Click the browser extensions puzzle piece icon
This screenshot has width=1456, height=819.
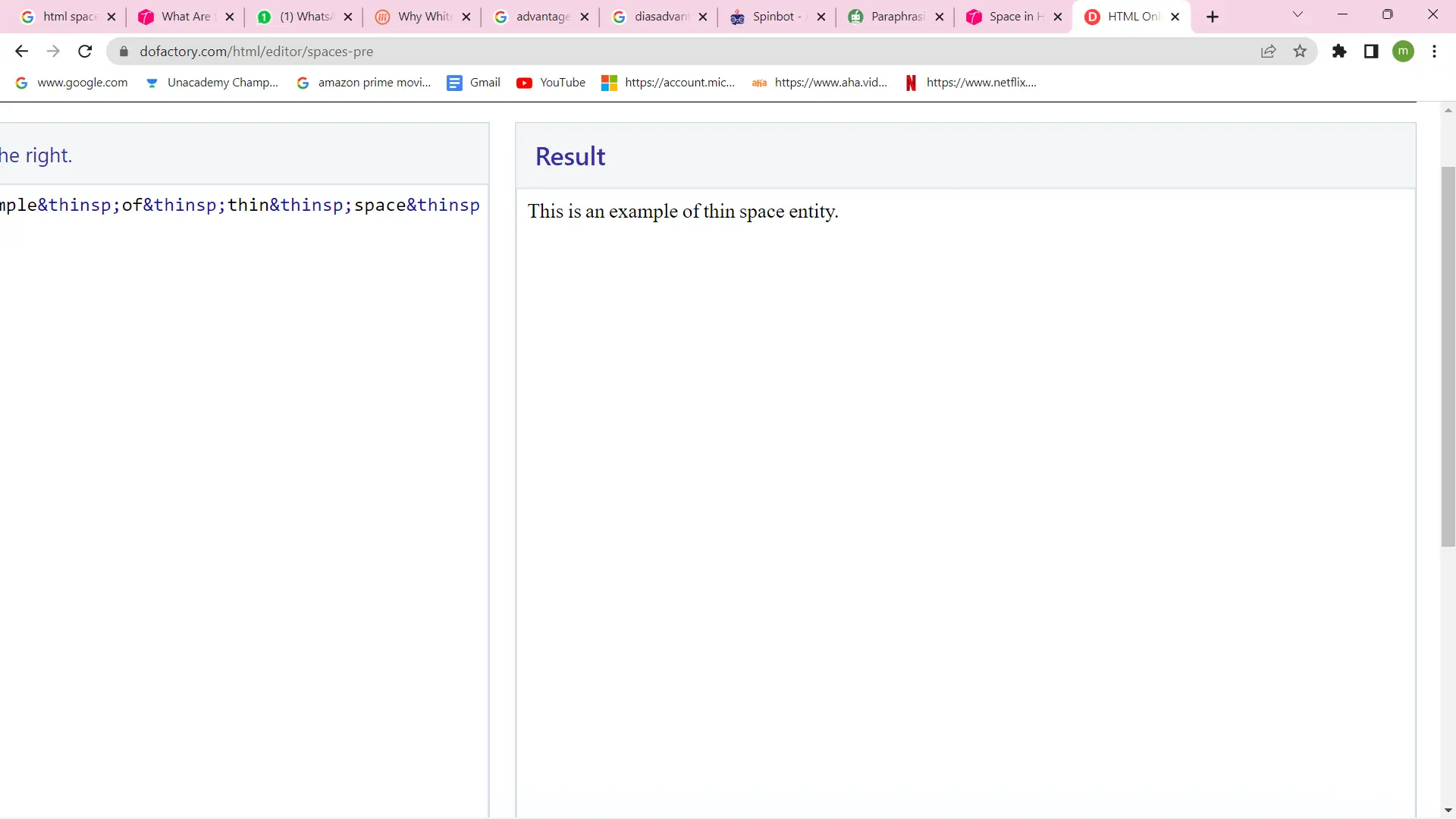click(1339, 51)
